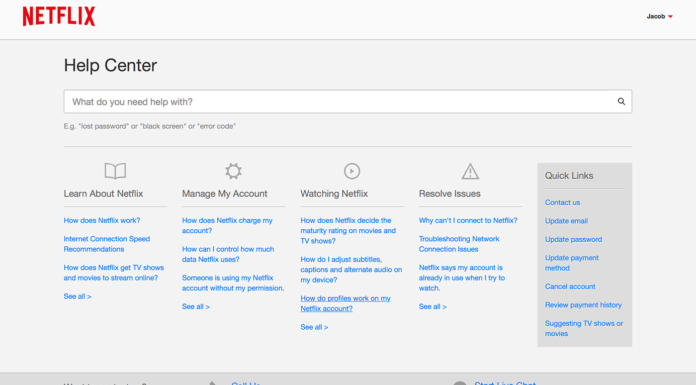
Task: Open 'How does Netflix work?' article
Action: pos(102,220)
